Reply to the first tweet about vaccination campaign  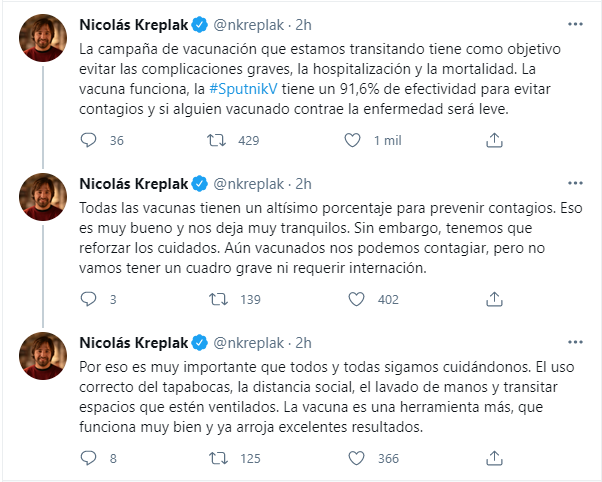88,140
